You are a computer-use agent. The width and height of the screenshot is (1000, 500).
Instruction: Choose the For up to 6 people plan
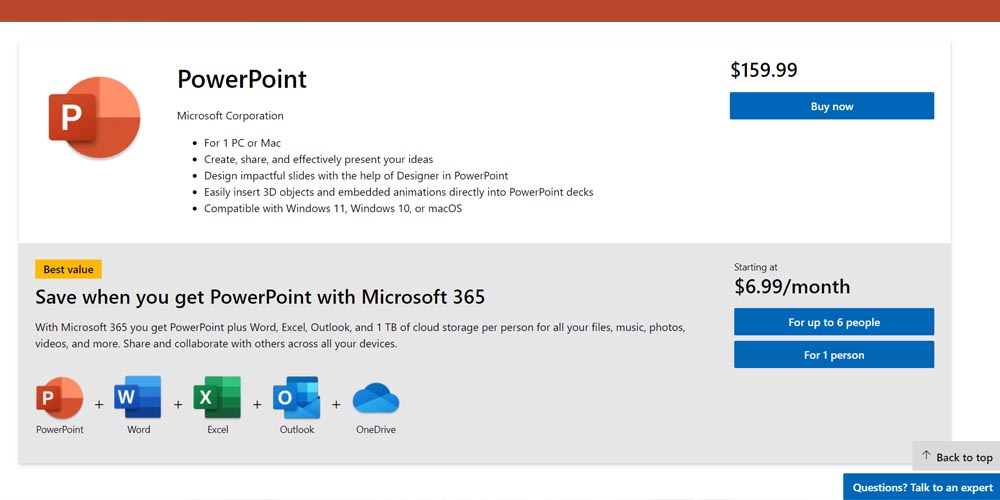[833, 322]
